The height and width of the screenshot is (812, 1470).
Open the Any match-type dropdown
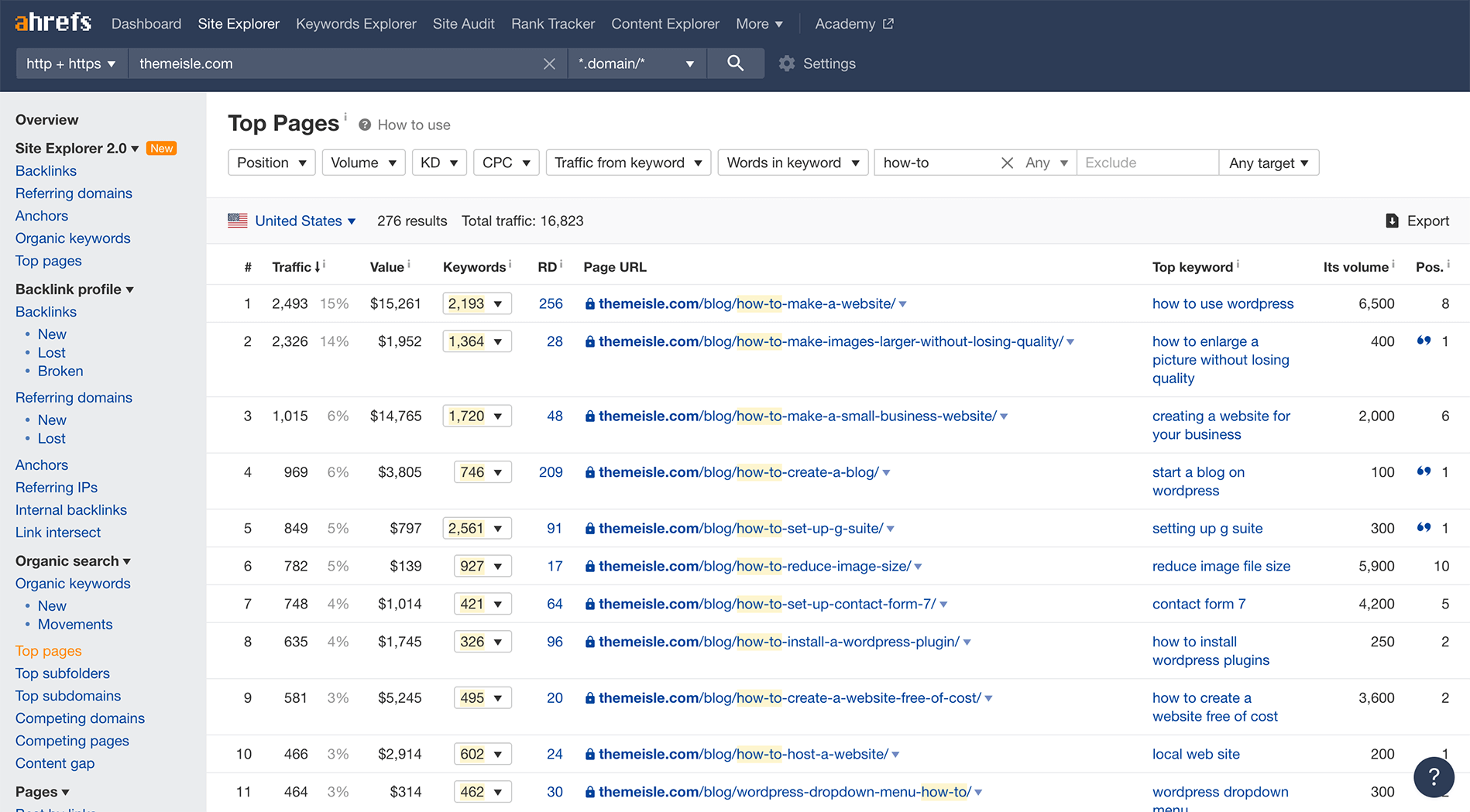1047,163
